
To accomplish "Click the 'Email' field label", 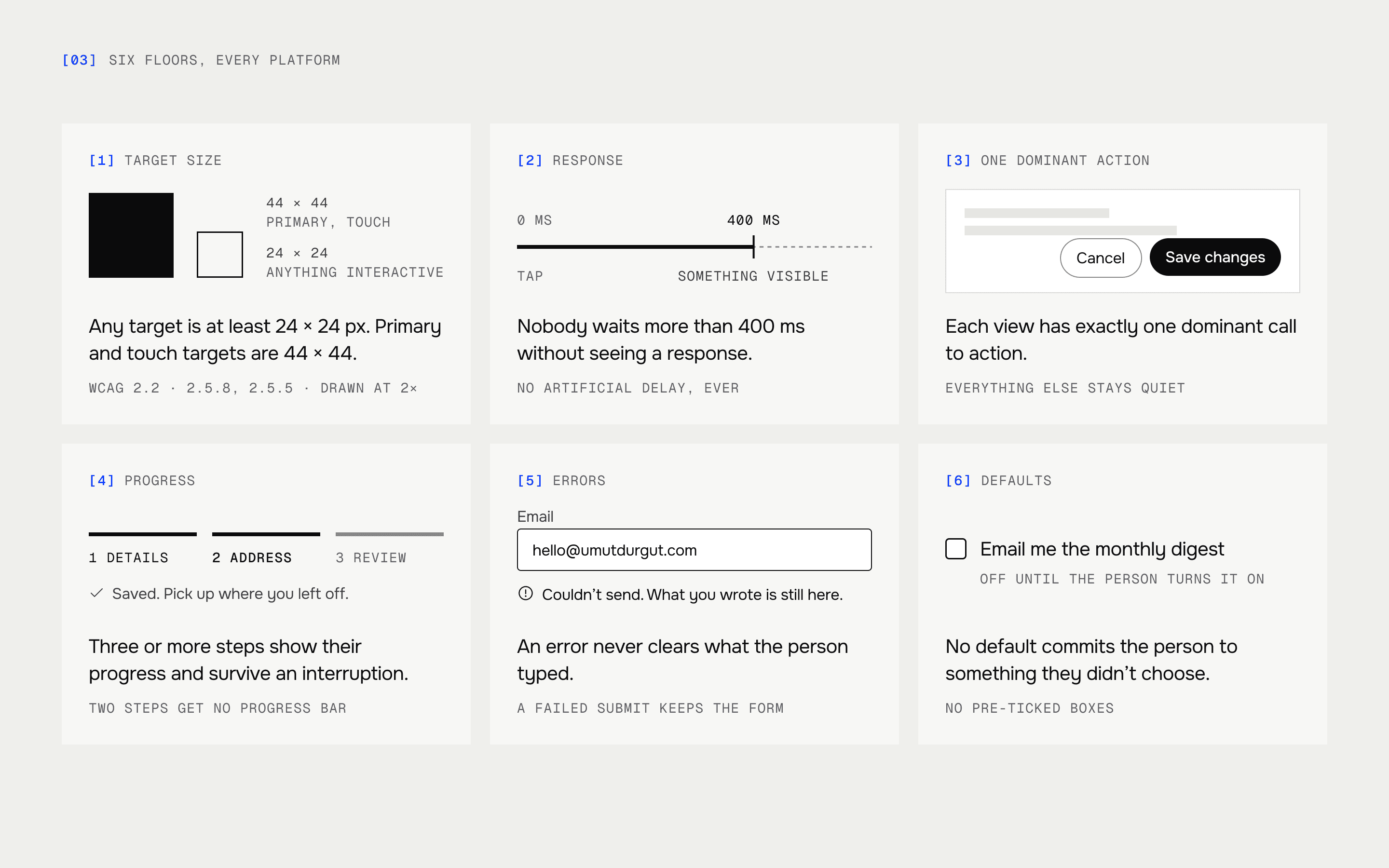I will coord(535,516).
